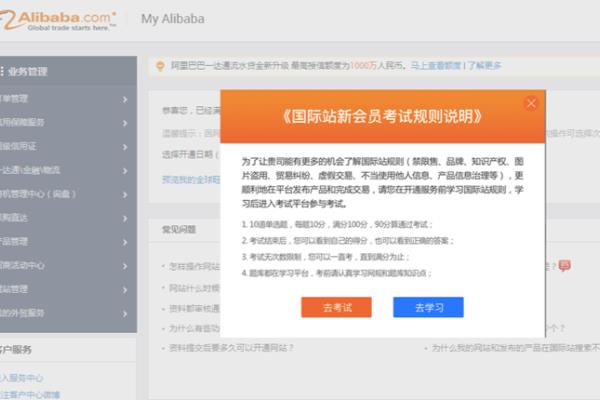Image resolution: width=600 pixels, height=400 pixels.
Task: Click the 选择开通日期 label
Action: 190,154
